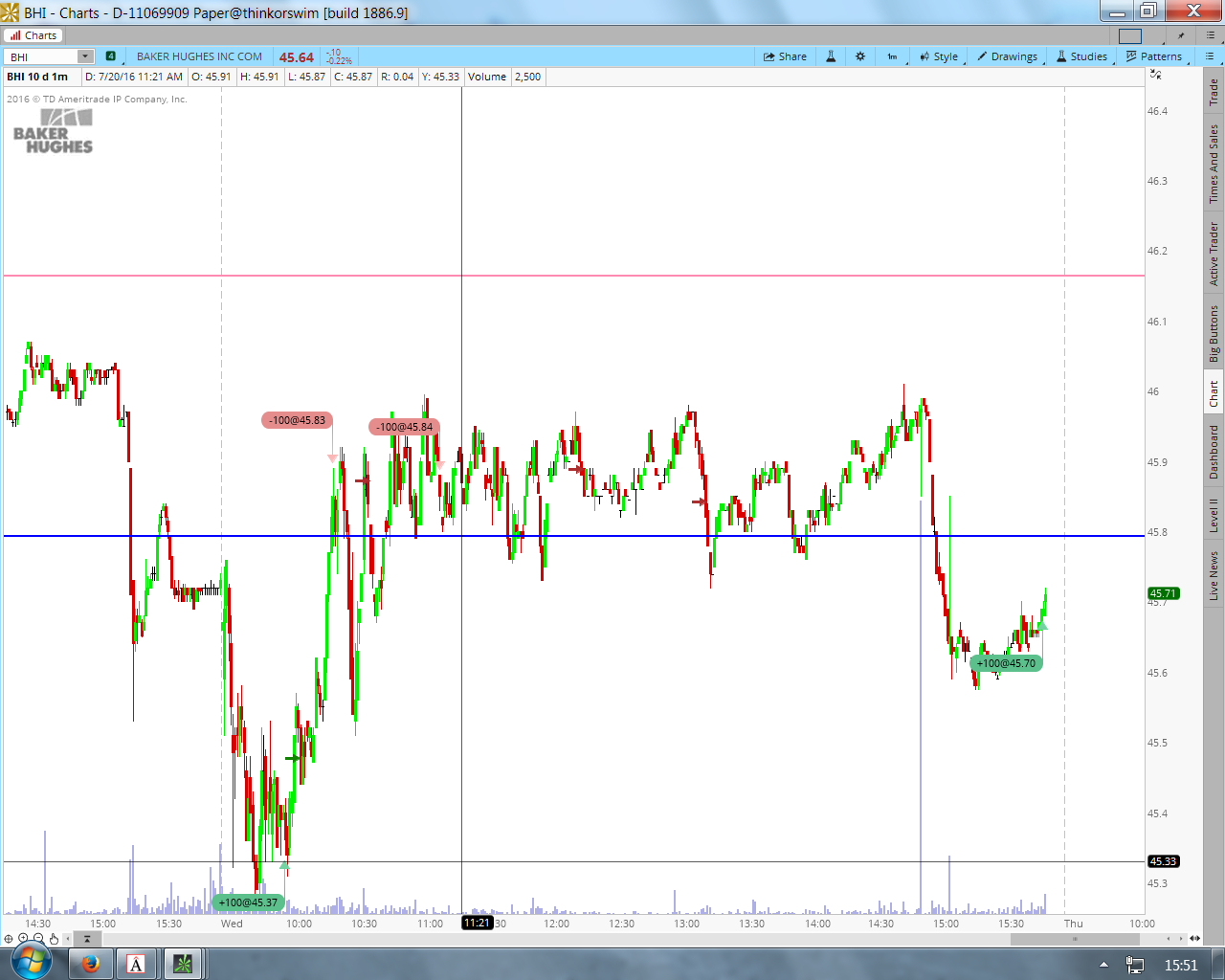This screenshot has height=980, width=1225.
Task: Expand the BHI symbol dropdown arrow
Action: pos(85,56)
